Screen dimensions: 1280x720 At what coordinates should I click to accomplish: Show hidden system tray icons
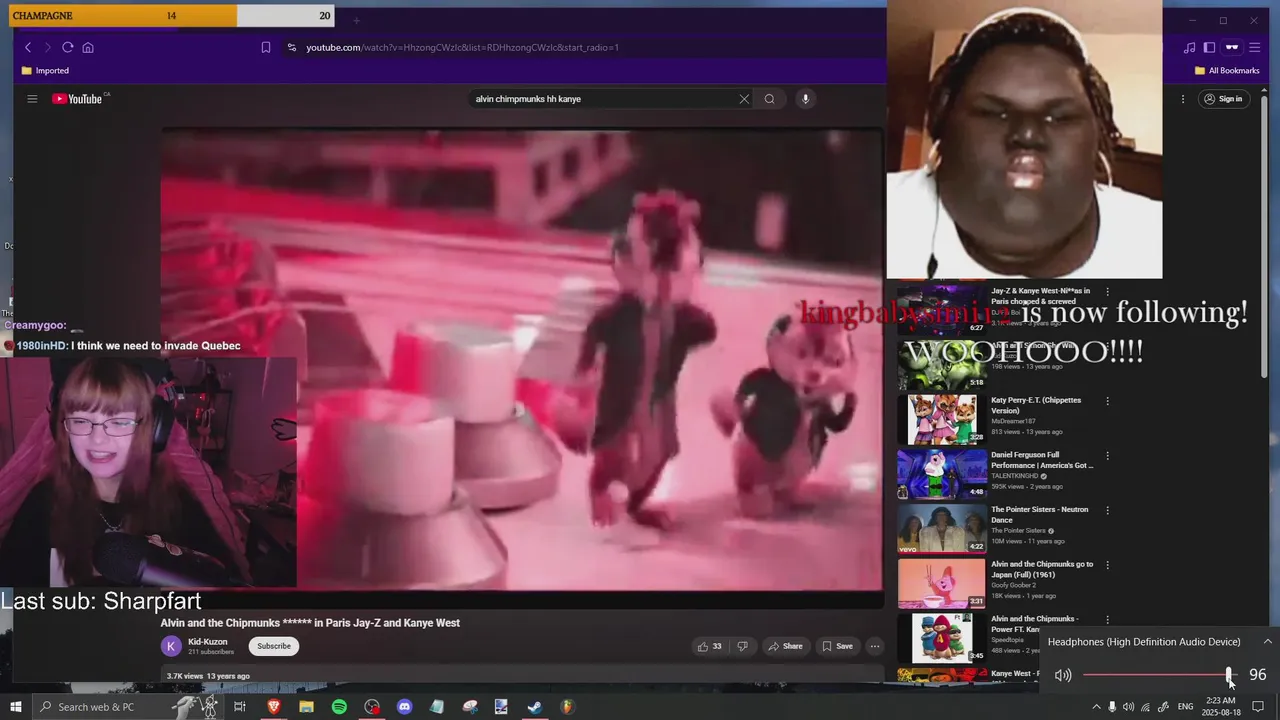click(1096, 707)
